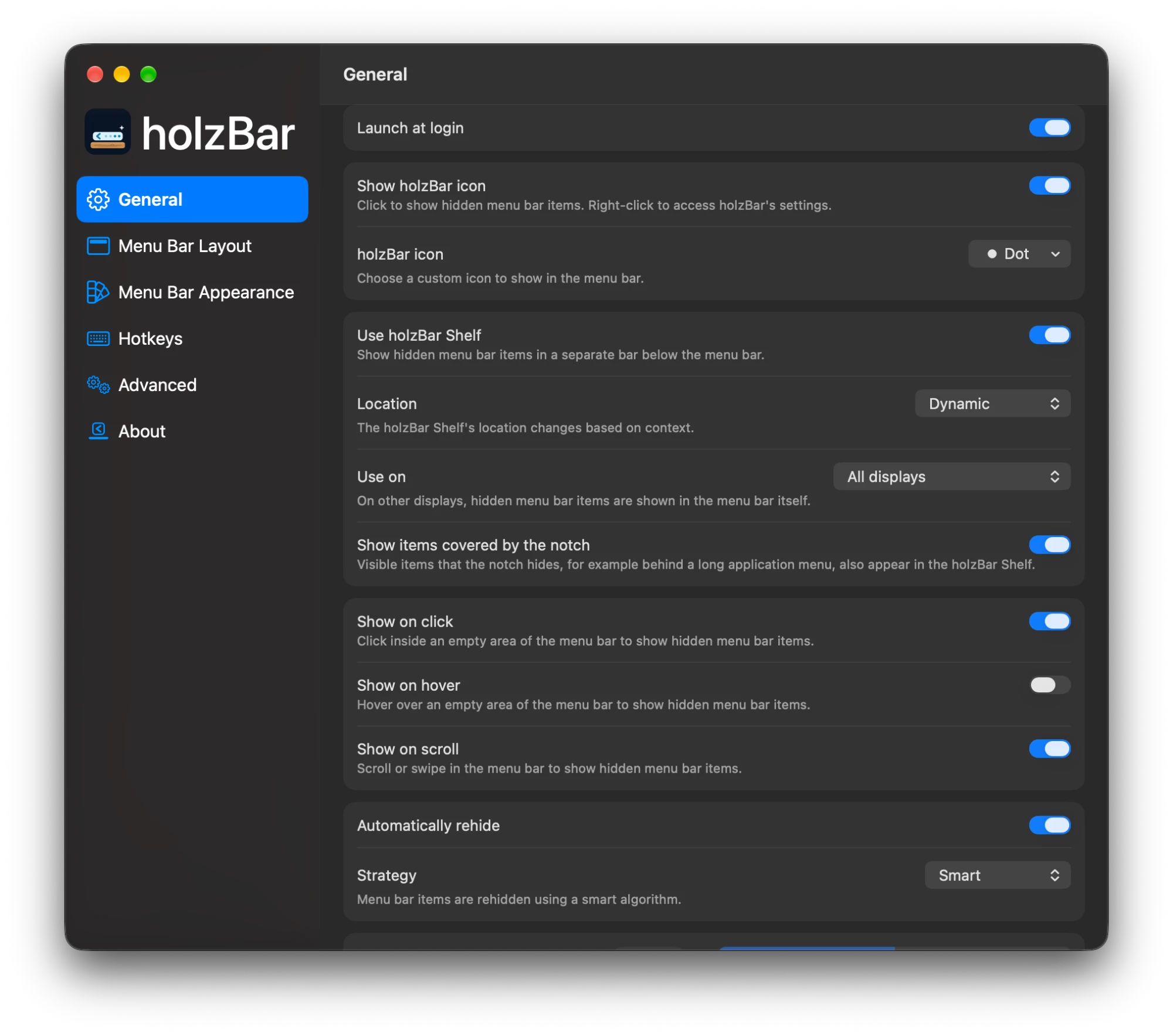The width and height of the screenshot is (1173, 1036).
Task: Disable Show on click switch
Action: tap(1049, 621)
